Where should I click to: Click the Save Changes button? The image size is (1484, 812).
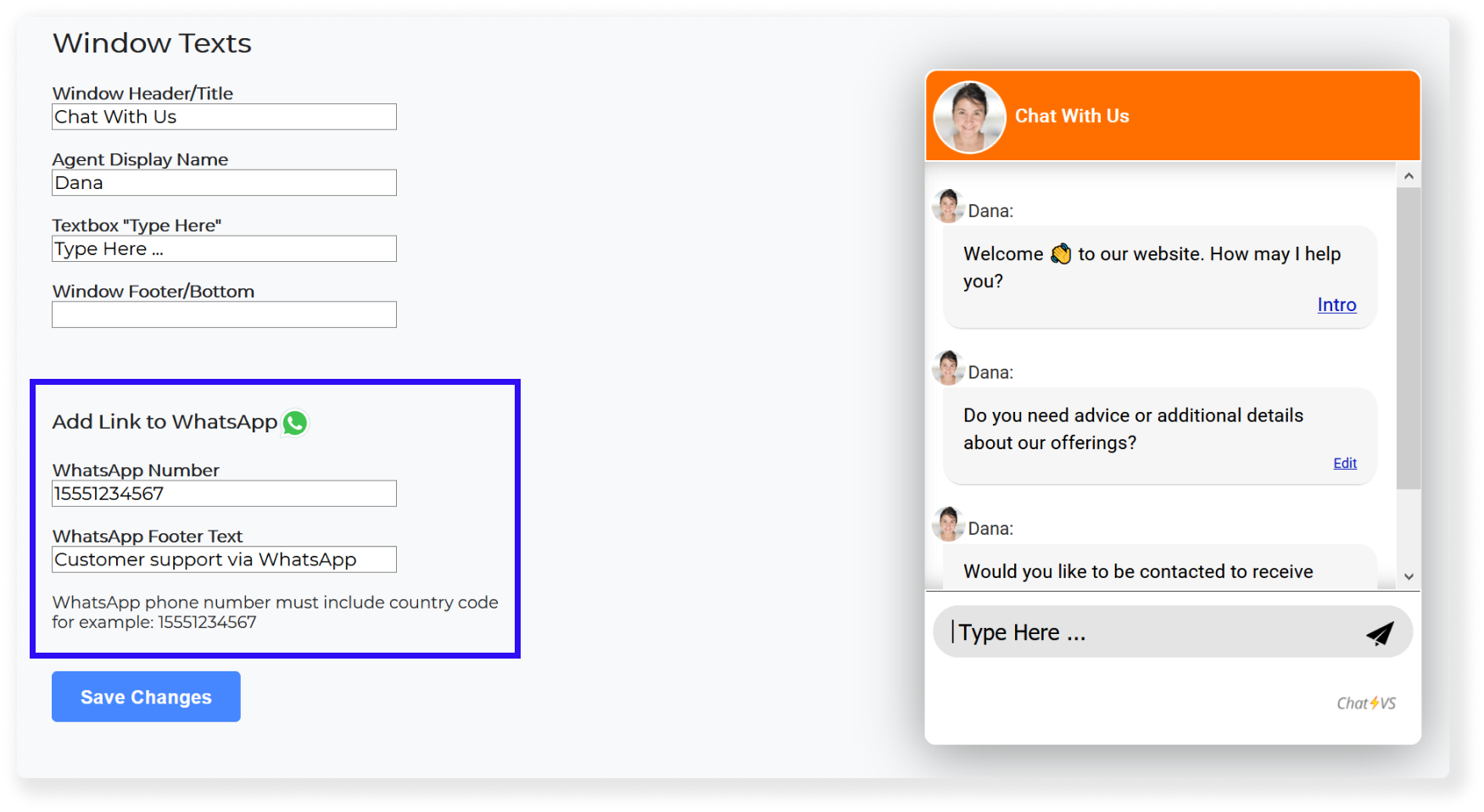pos(146,697)
